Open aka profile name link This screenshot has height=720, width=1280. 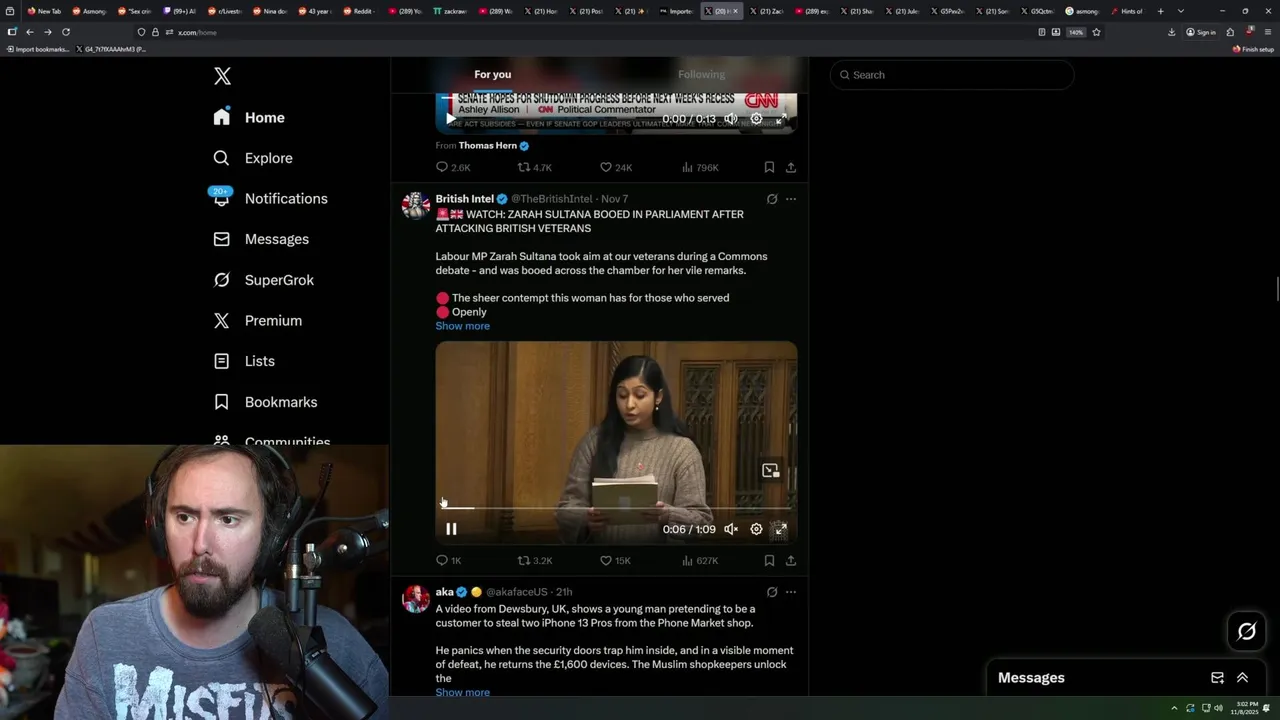click(x=444, y=592)
